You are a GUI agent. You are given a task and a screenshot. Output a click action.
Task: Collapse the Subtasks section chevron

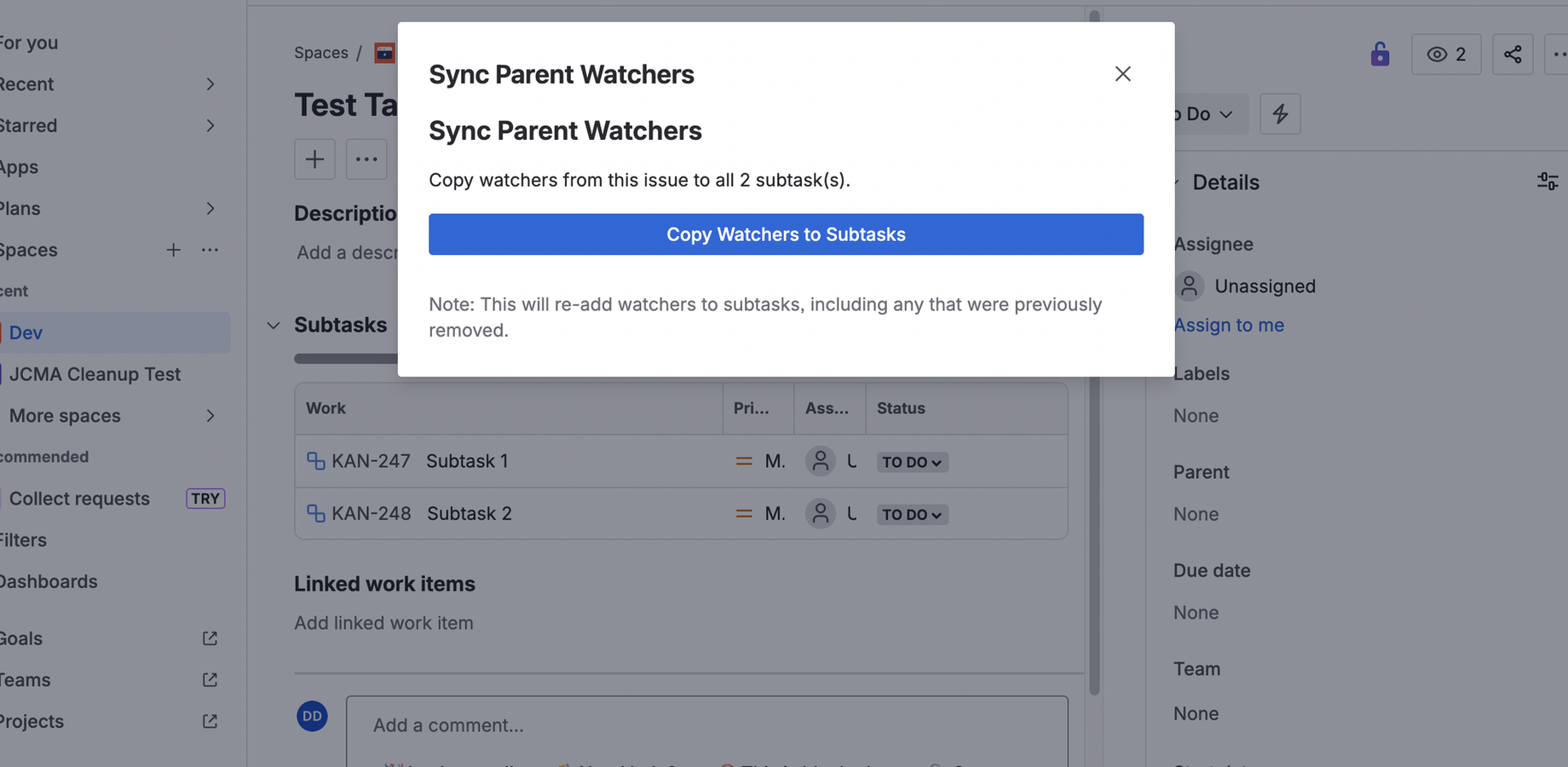coord(273,326)
